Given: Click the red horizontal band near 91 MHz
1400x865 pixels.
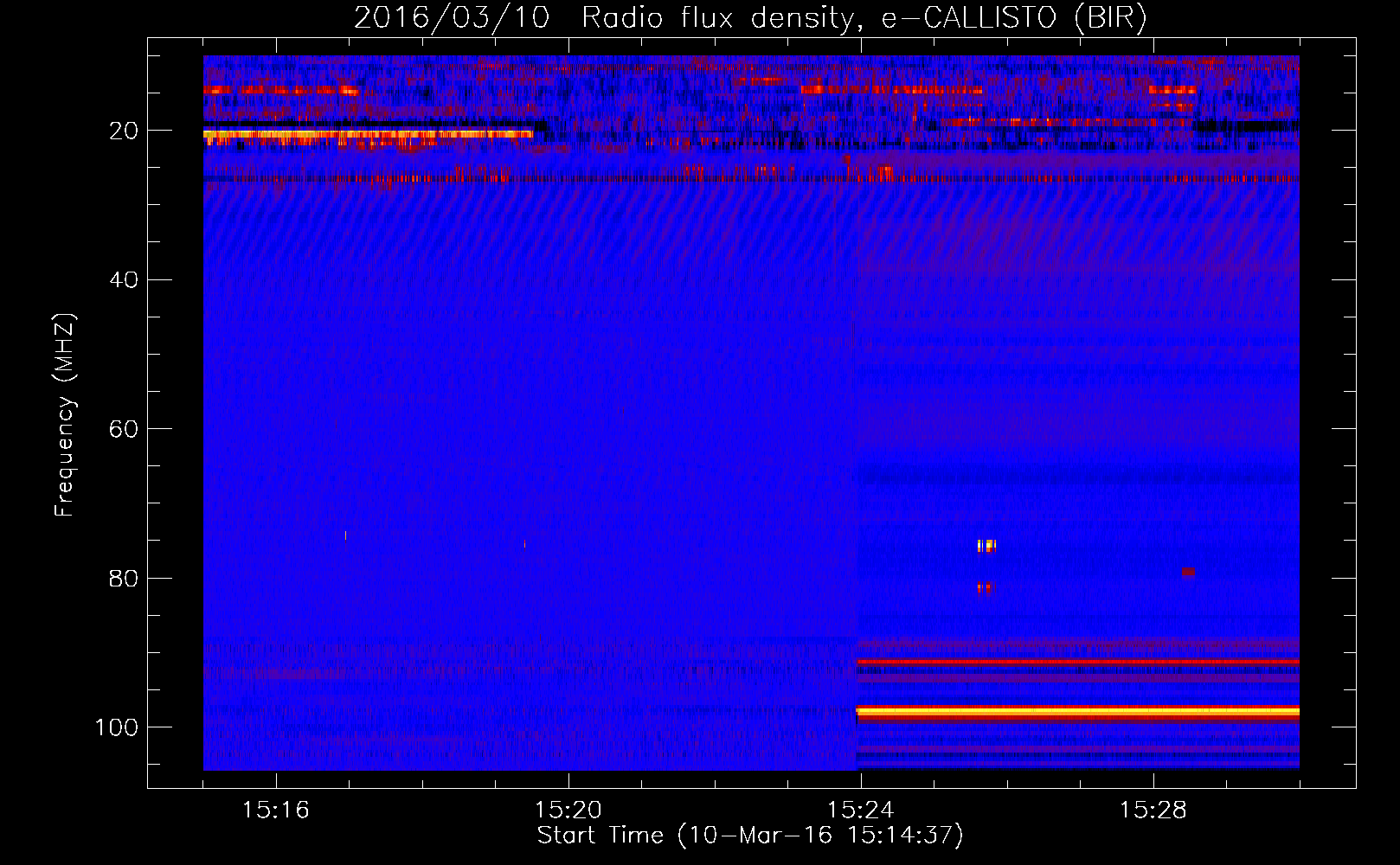Looking at the screenshot, I should coord(1078,662).
